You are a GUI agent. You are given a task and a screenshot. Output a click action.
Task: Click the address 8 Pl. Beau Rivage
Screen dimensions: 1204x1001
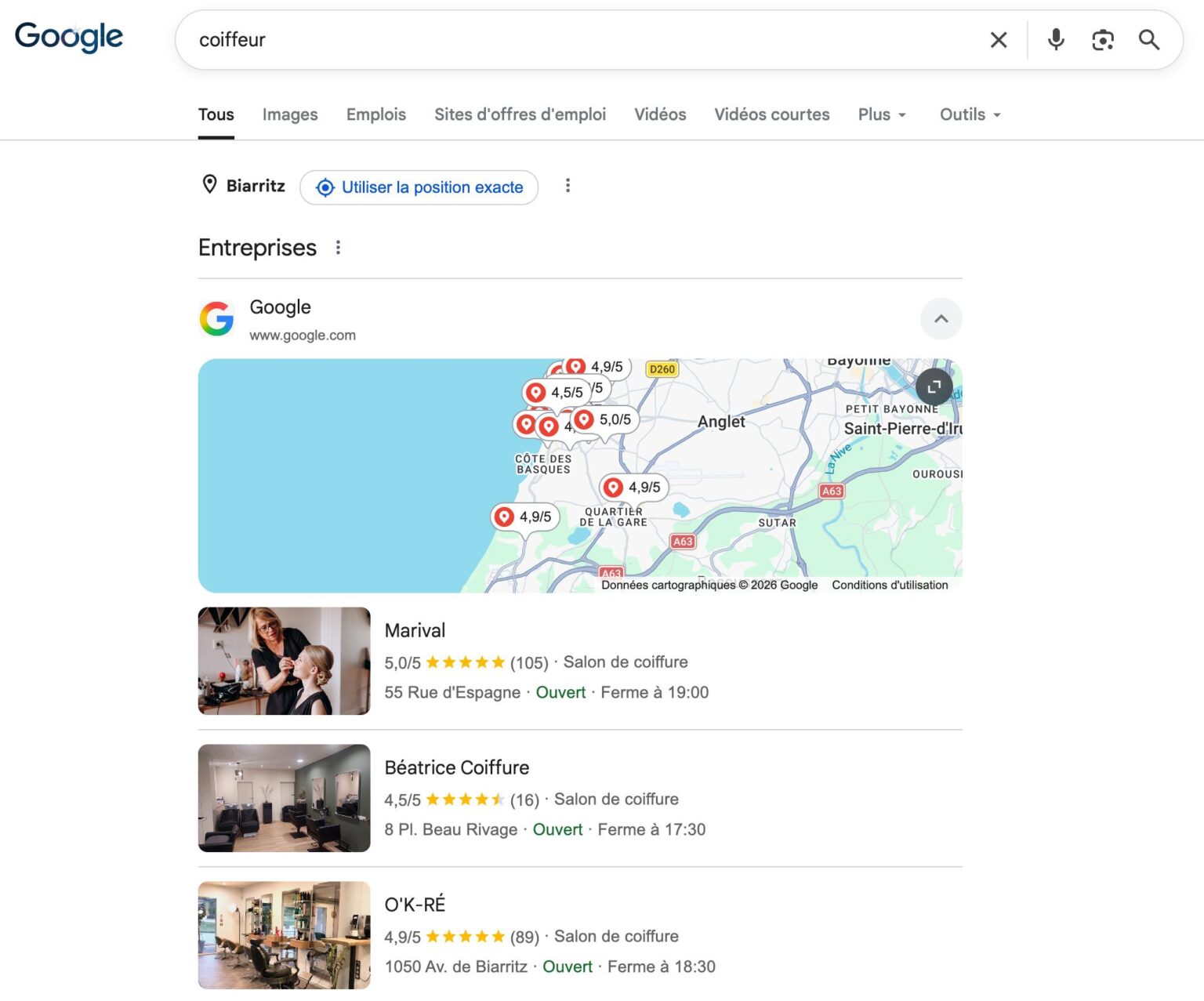[451, 829]
